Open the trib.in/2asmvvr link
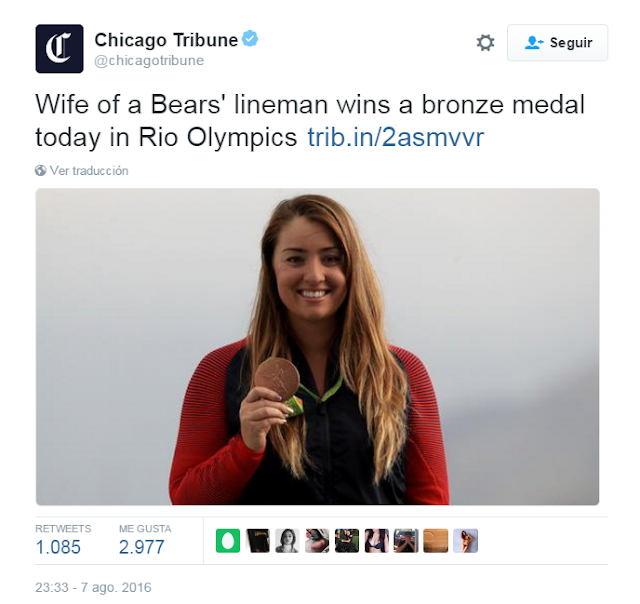The width and height of the screenshot is (640, 604). (x=396, y=137)
